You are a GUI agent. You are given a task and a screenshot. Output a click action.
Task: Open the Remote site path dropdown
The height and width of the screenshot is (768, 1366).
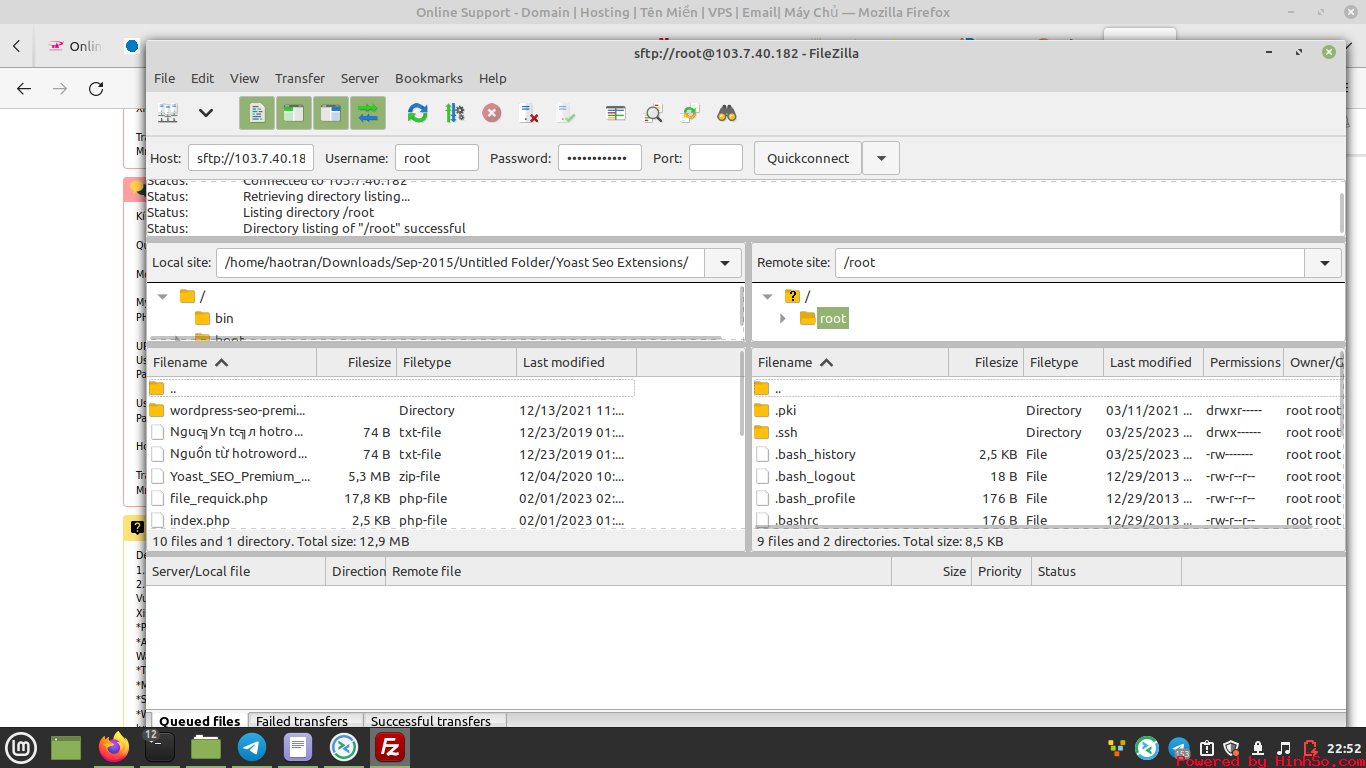(x=1323, y=263)
